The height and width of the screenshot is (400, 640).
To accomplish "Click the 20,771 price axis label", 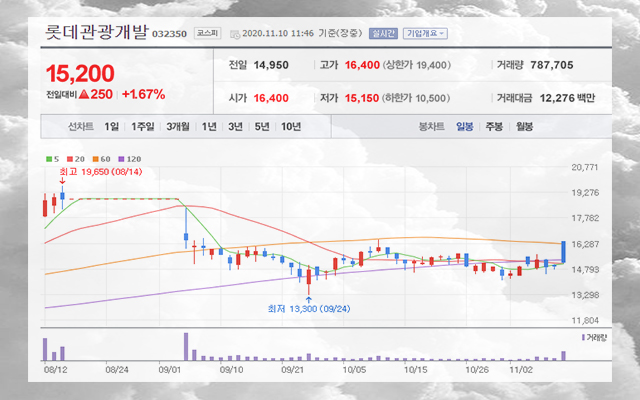I will coord(585,167).
